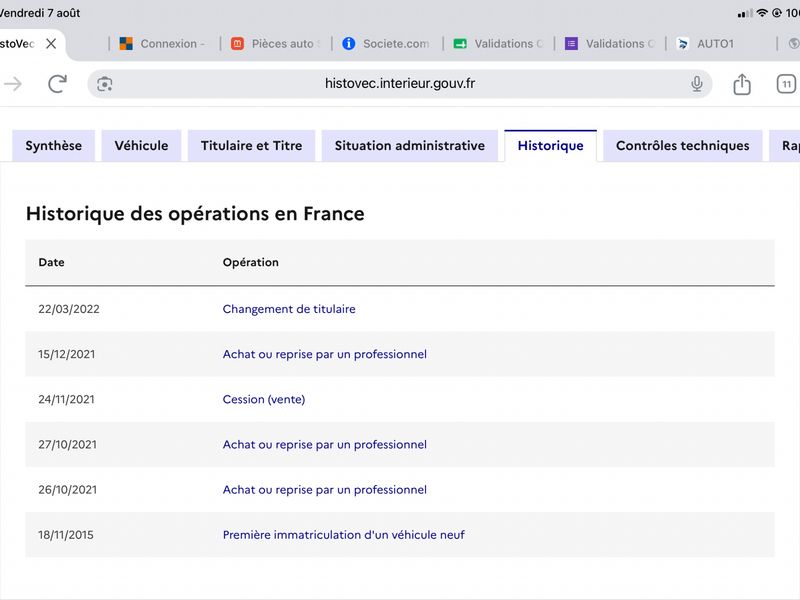Go forward with the arrow icon
This screenshot has height=600, width=800.
pos(13,84)
